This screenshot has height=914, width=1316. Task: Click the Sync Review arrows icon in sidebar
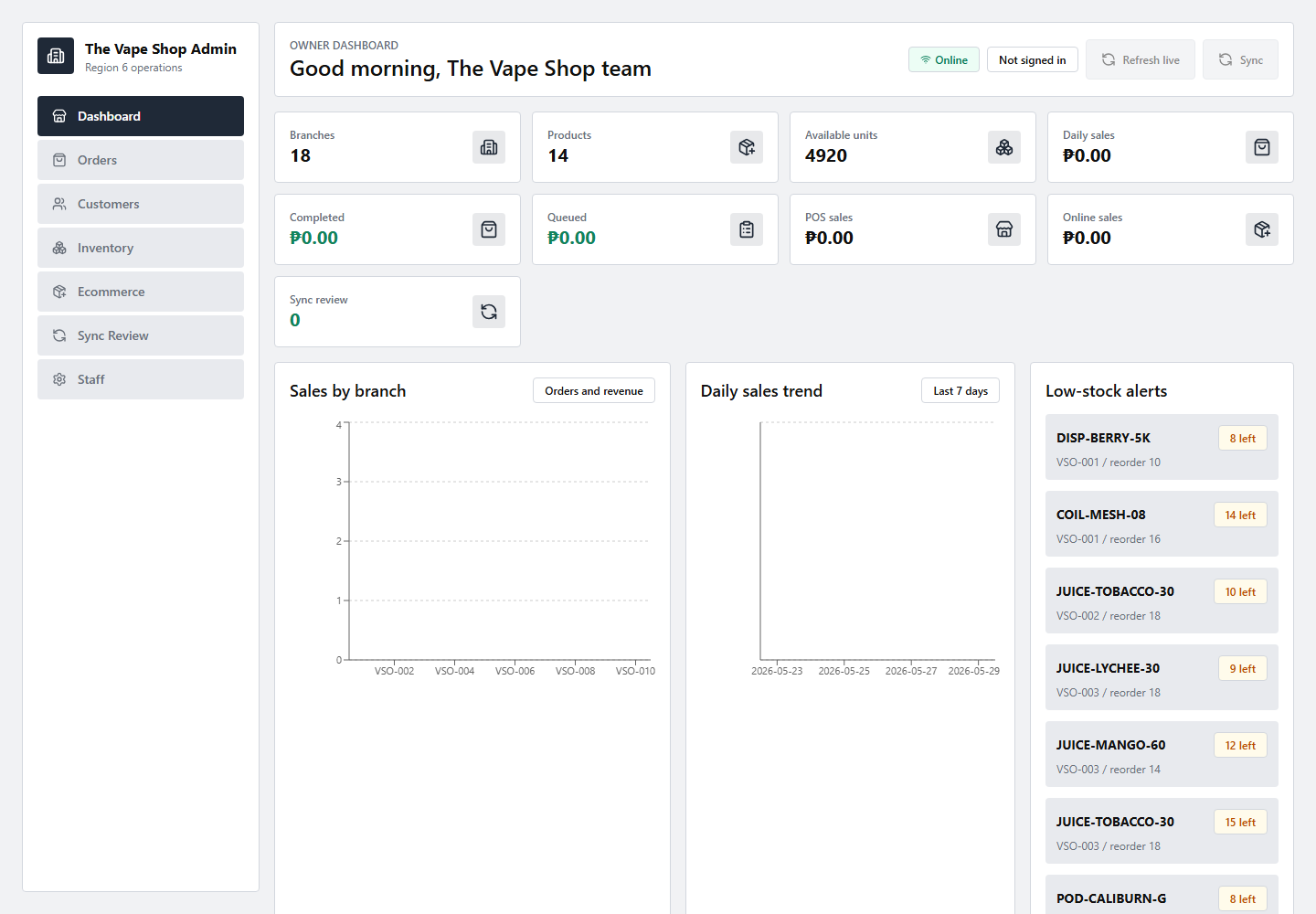59,335
